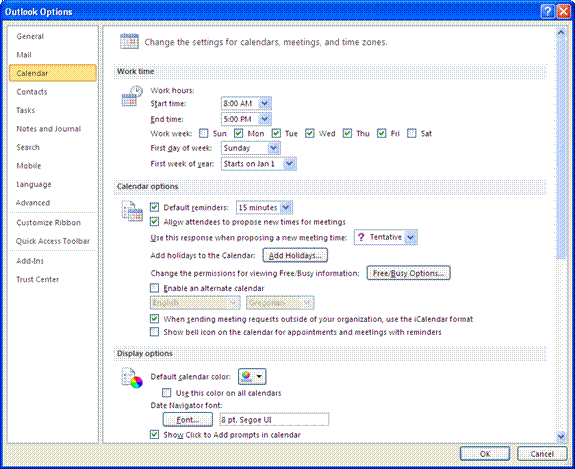Image resolution: width=575 pixels, height=469 pixels.
Task: Open the First day of week dropdown
Action: (251, 148)
